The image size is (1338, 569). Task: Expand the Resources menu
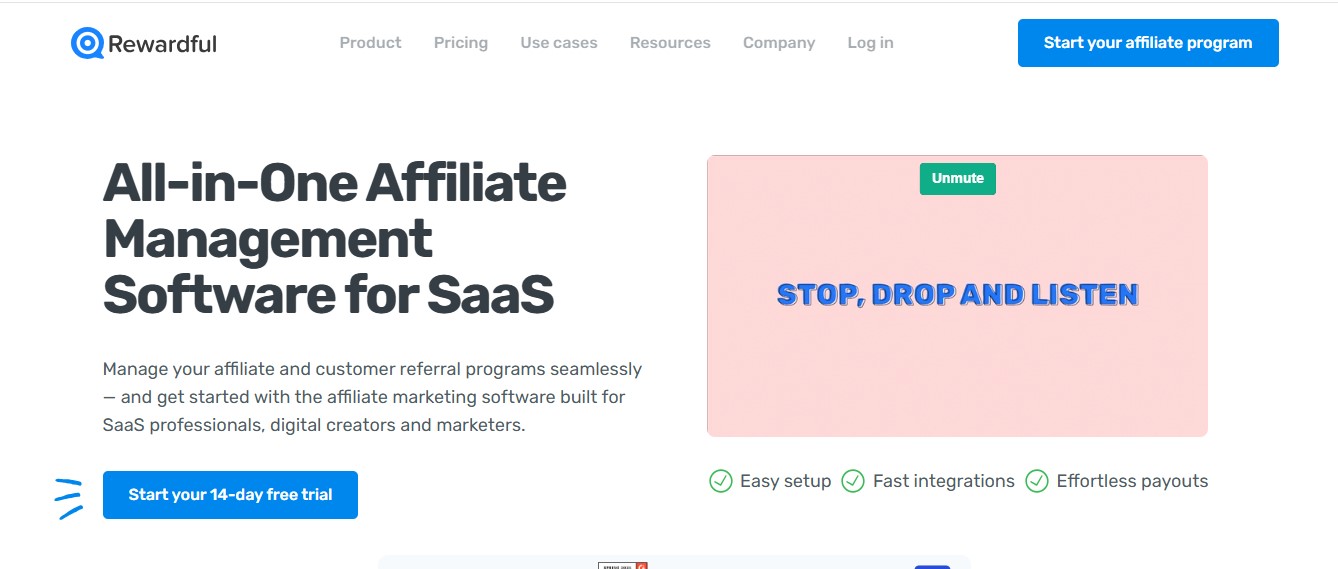(x=670, y=43)
